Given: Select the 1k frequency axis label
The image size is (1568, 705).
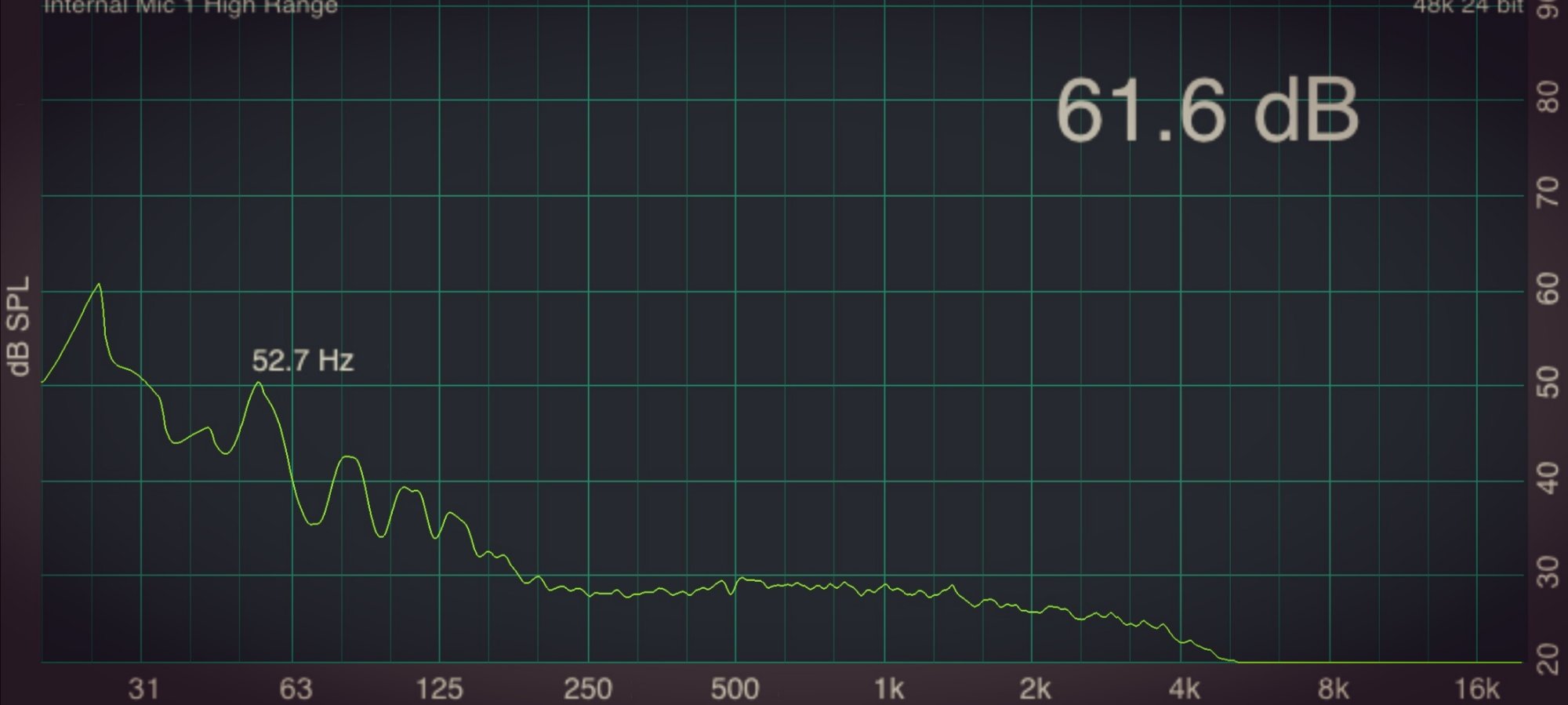Looking at the screenshot, I should 888,689.
